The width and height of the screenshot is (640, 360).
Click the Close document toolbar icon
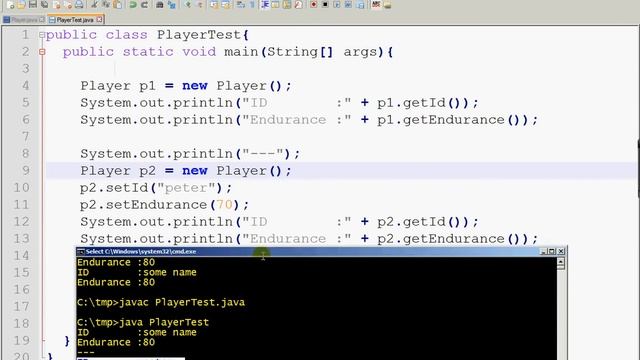56,4
